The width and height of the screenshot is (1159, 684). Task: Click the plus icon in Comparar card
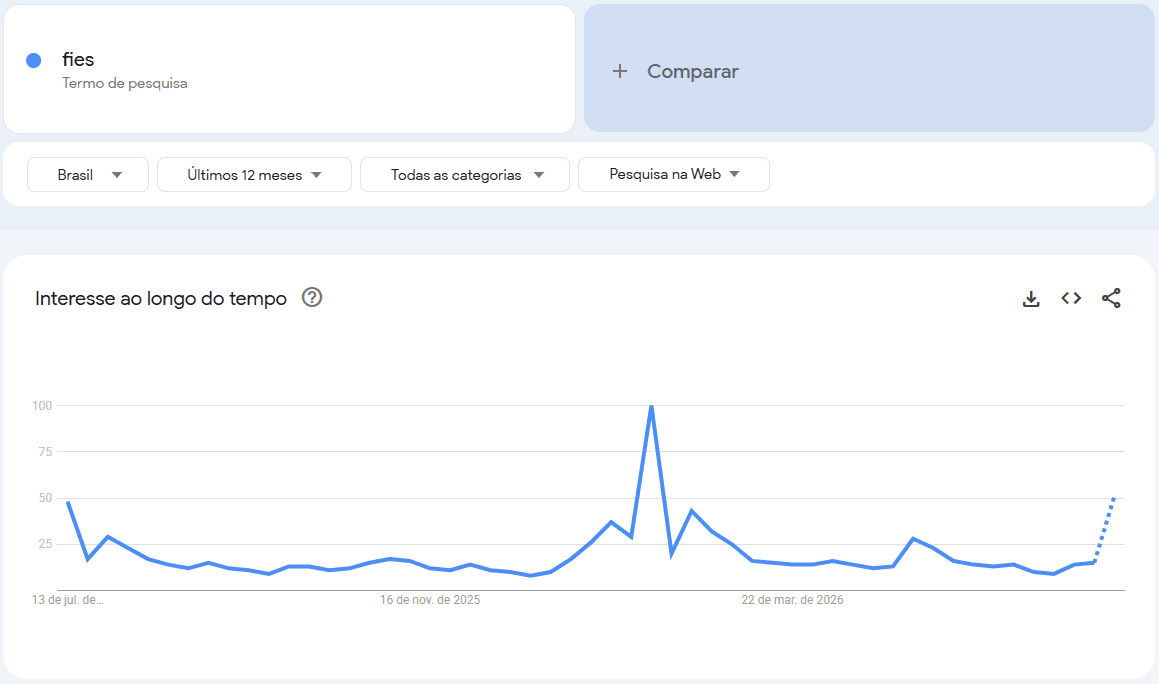(620, 71)
